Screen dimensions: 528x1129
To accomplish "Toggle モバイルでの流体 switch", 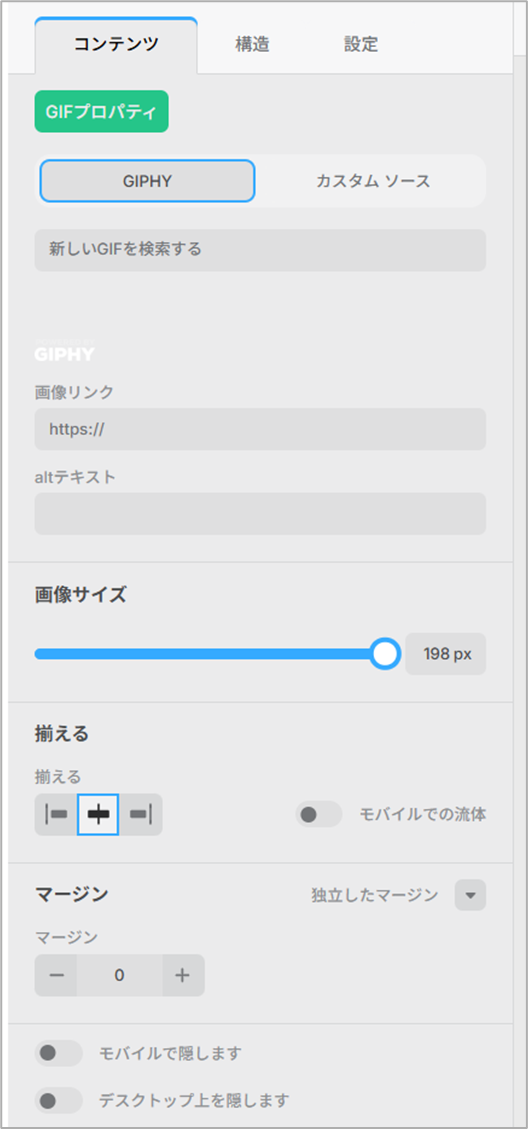I will [x=318, y=814].
